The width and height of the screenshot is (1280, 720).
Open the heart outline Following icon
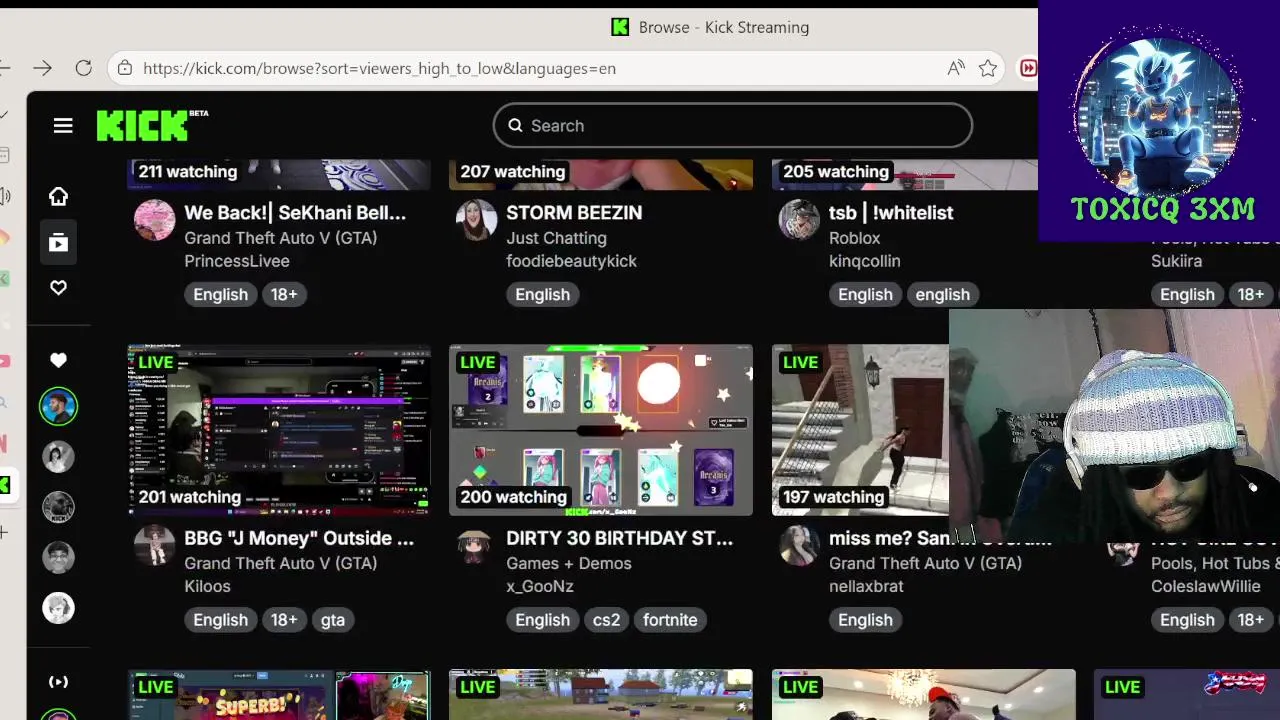click(58, 288)
